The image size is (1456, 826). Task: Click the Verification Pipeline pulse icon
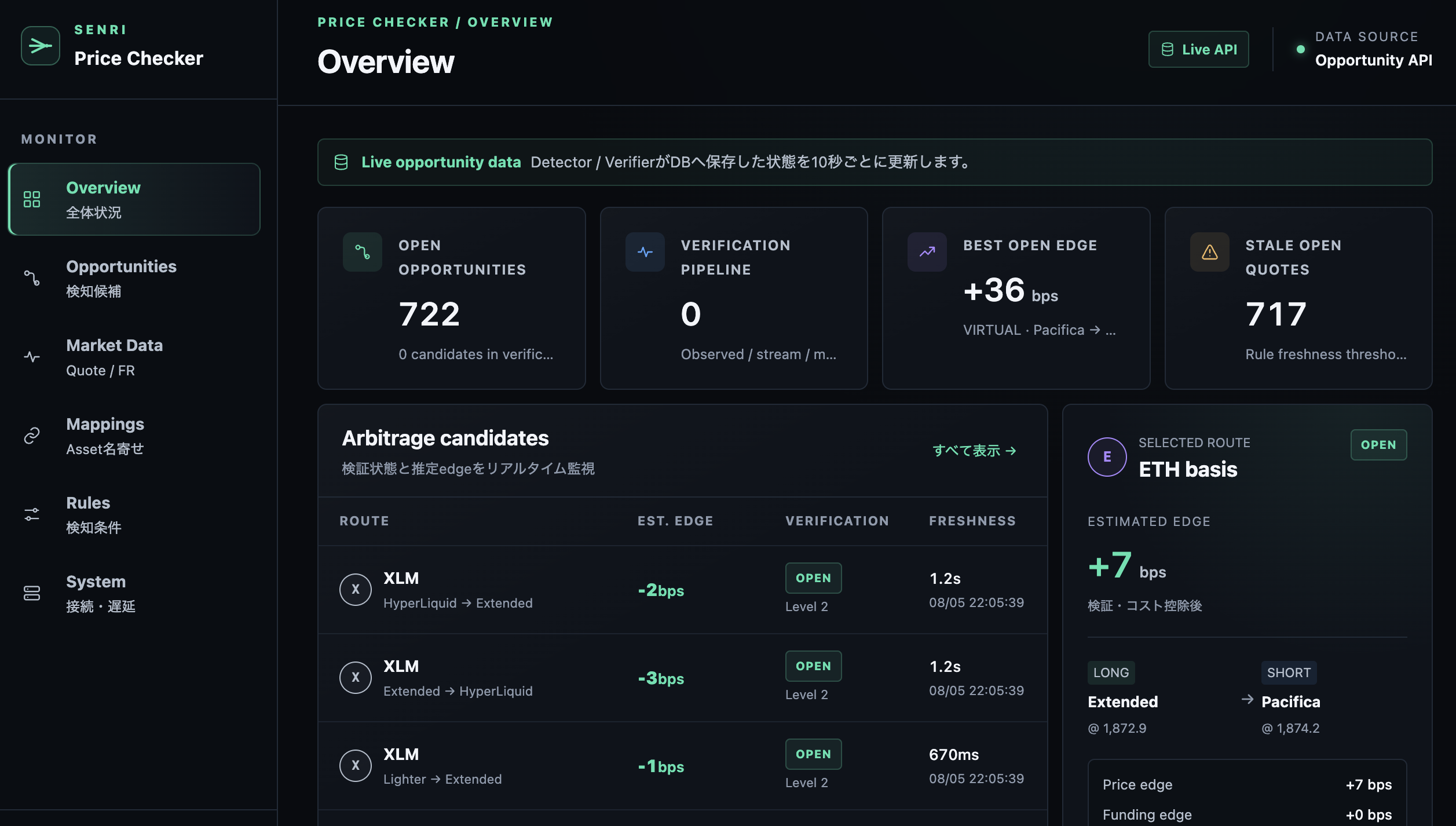point(645,252)
